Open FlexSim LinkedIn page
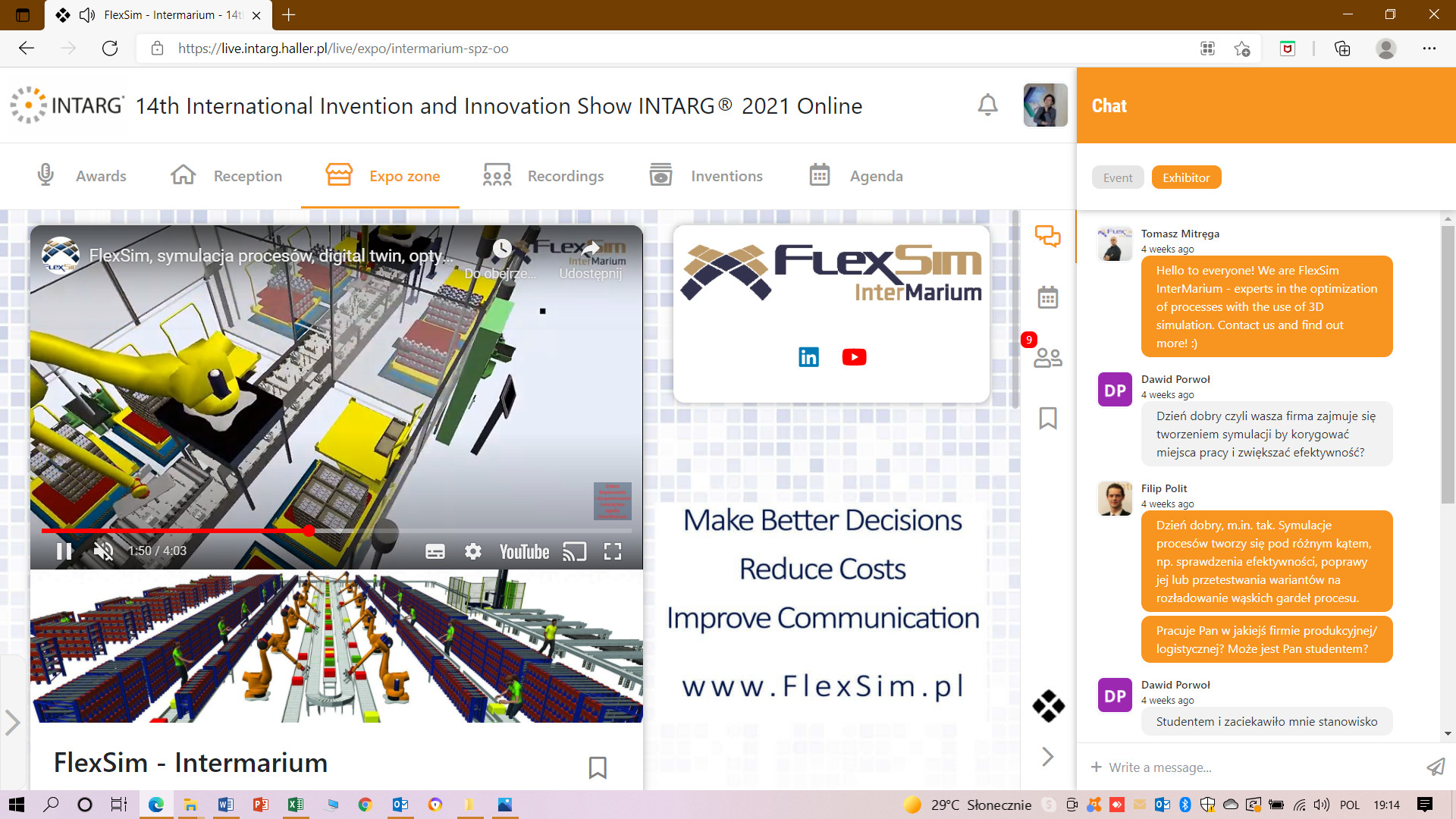 coord(809,357)
